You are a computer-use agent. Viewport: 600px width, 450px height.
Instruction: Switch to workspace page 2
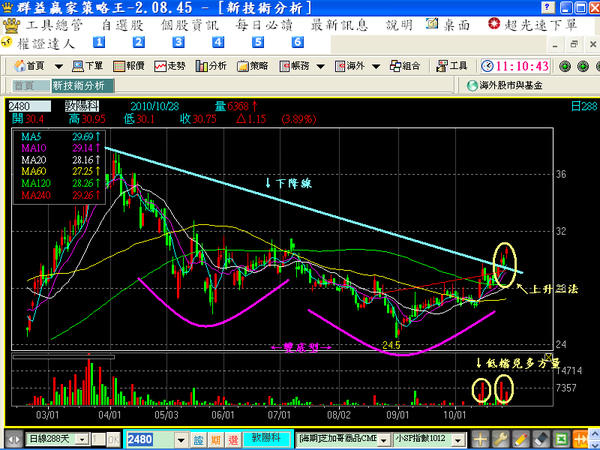139,42
